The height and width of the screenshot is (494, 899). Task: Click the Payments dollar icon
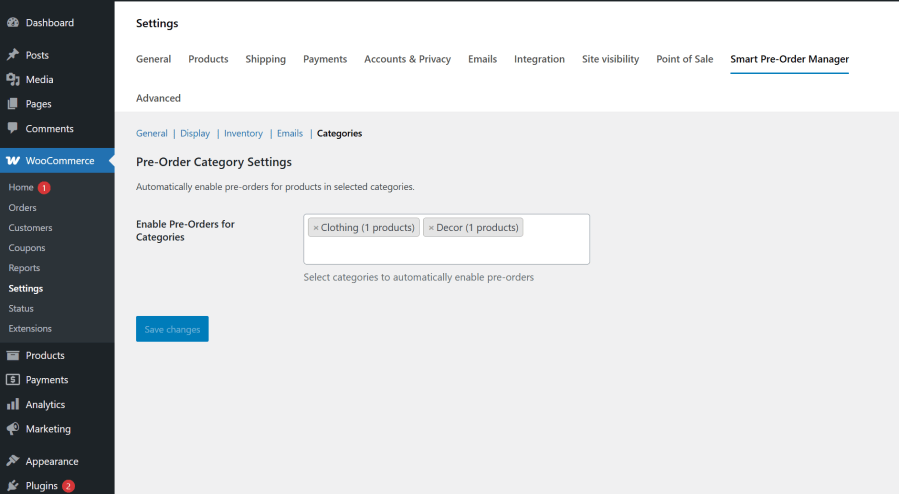tap(13, 379)
